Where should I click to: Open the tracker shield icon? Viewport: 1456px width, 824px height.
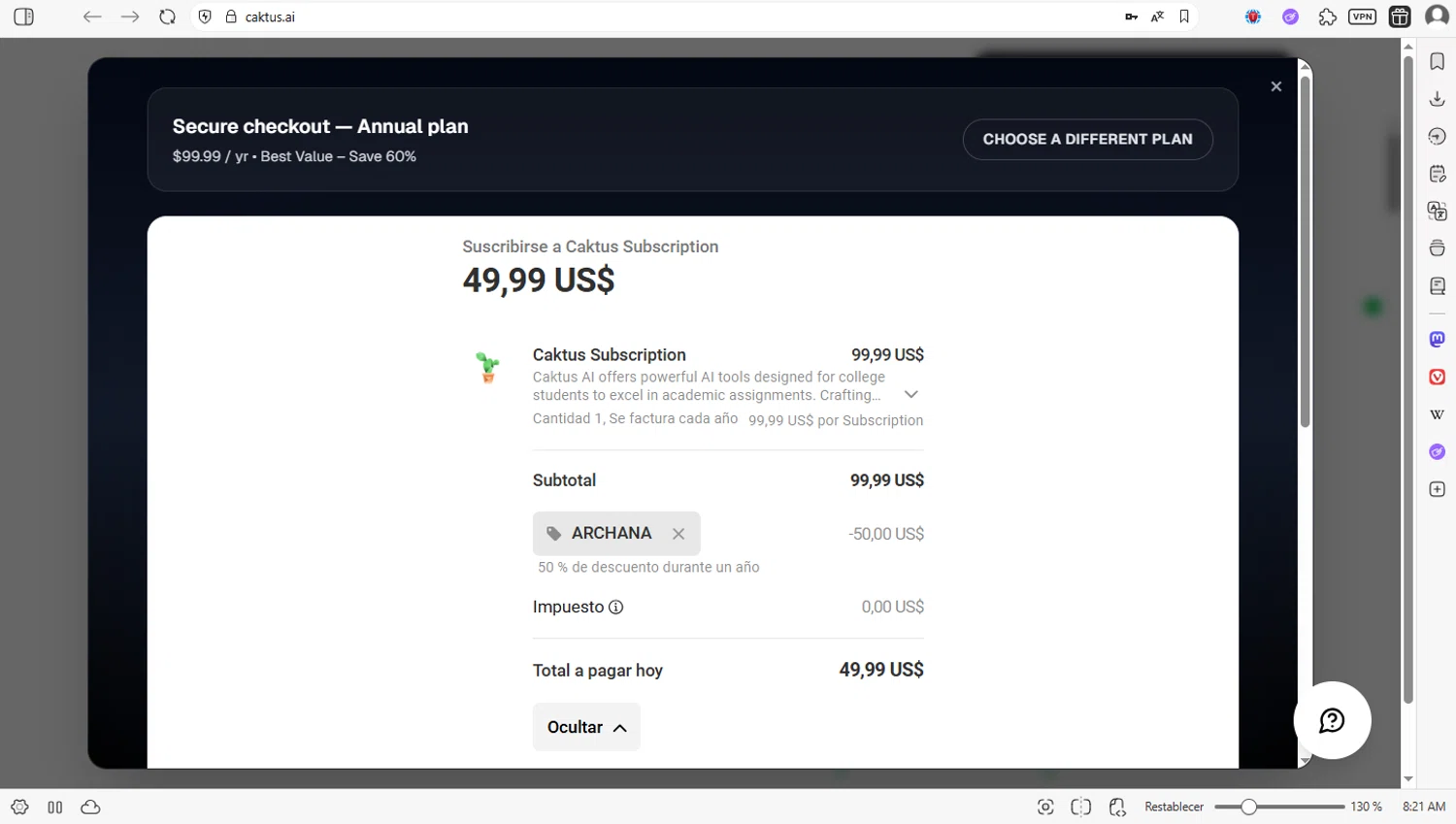(205, 16)
